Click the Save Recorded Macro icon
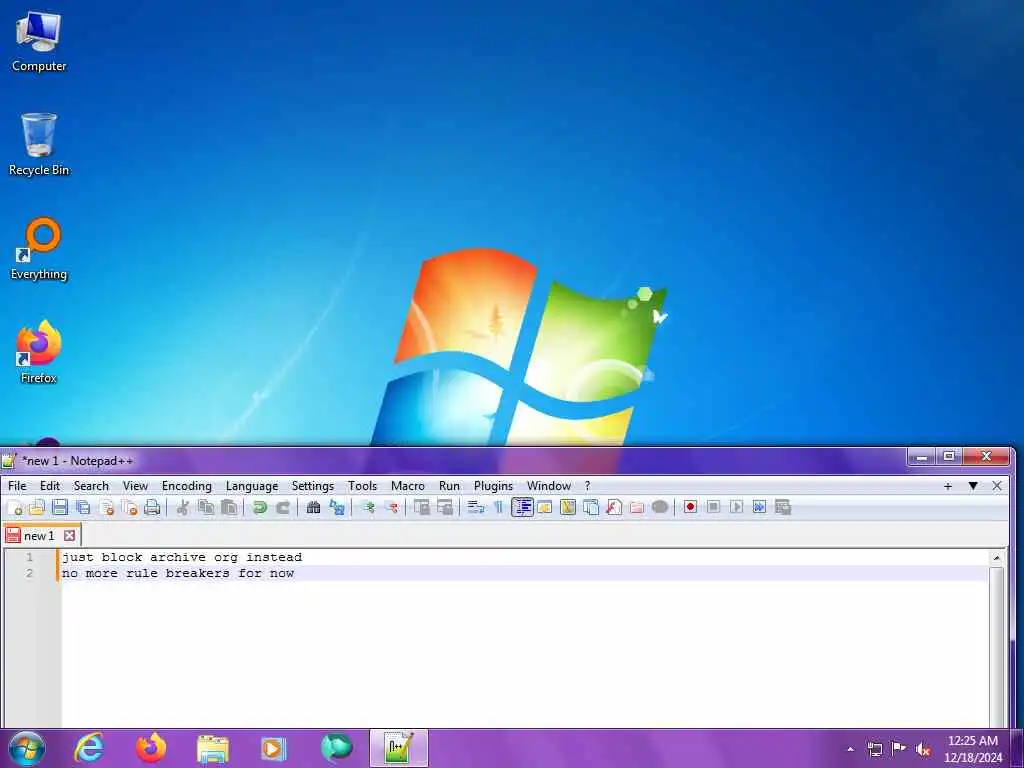1024x768 pixels. click(x=782, y=507)
